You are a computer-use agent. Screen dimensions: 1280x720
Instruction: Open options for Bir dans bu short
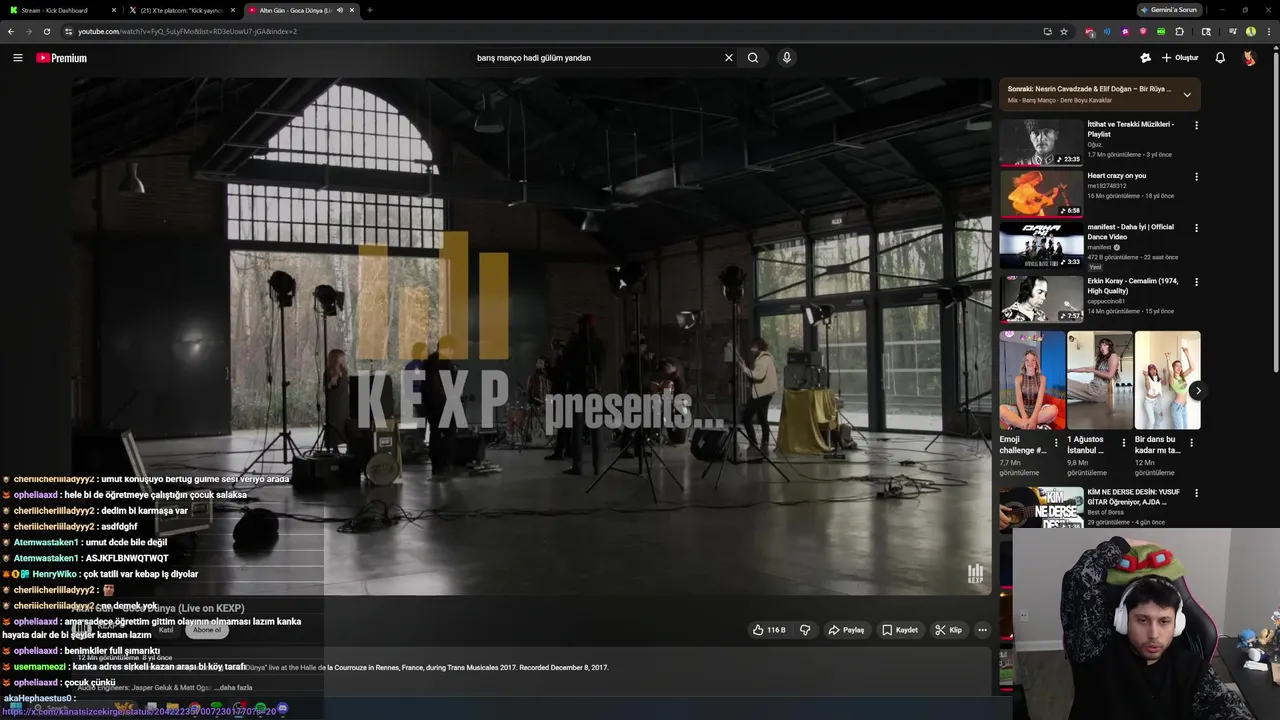click(1191, 442)
